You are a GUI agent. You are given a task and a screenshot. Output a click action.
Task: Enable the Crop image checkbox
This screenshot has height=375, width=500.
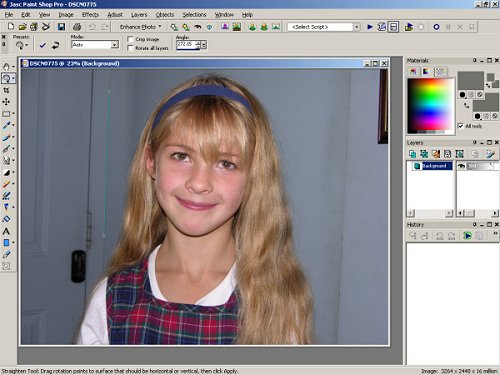[131, 39]
